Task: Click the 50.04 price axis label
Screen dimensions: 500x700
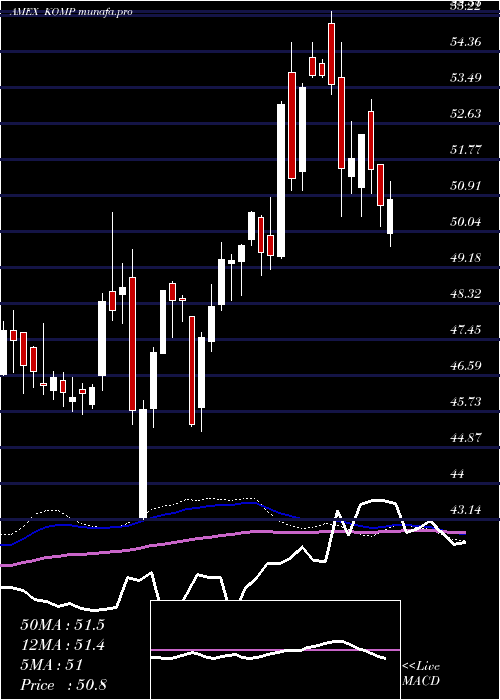Action: click(x=466, y=222)
